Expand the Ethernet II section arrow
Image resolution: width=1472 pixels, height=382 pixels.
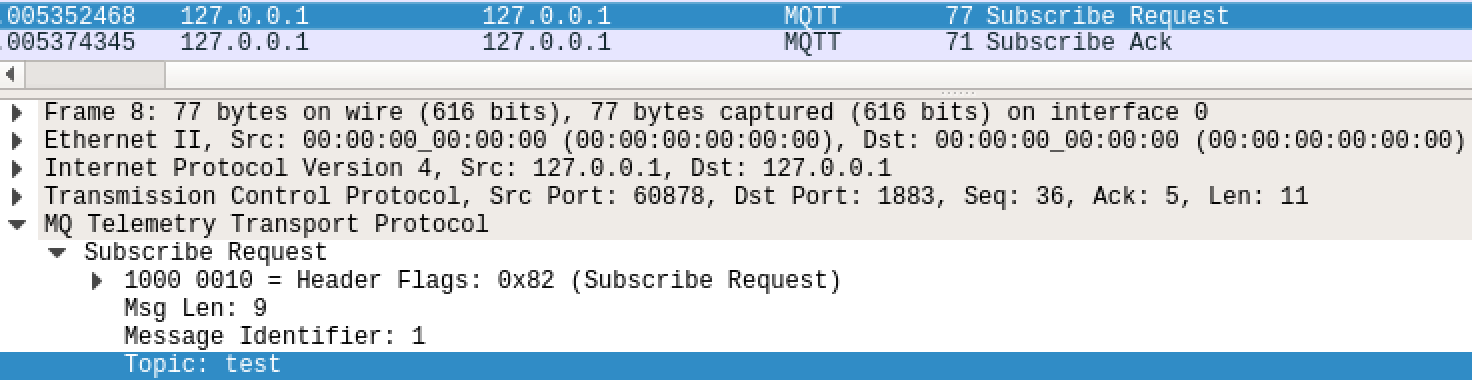pyautogui.click(x=17, y=140)
